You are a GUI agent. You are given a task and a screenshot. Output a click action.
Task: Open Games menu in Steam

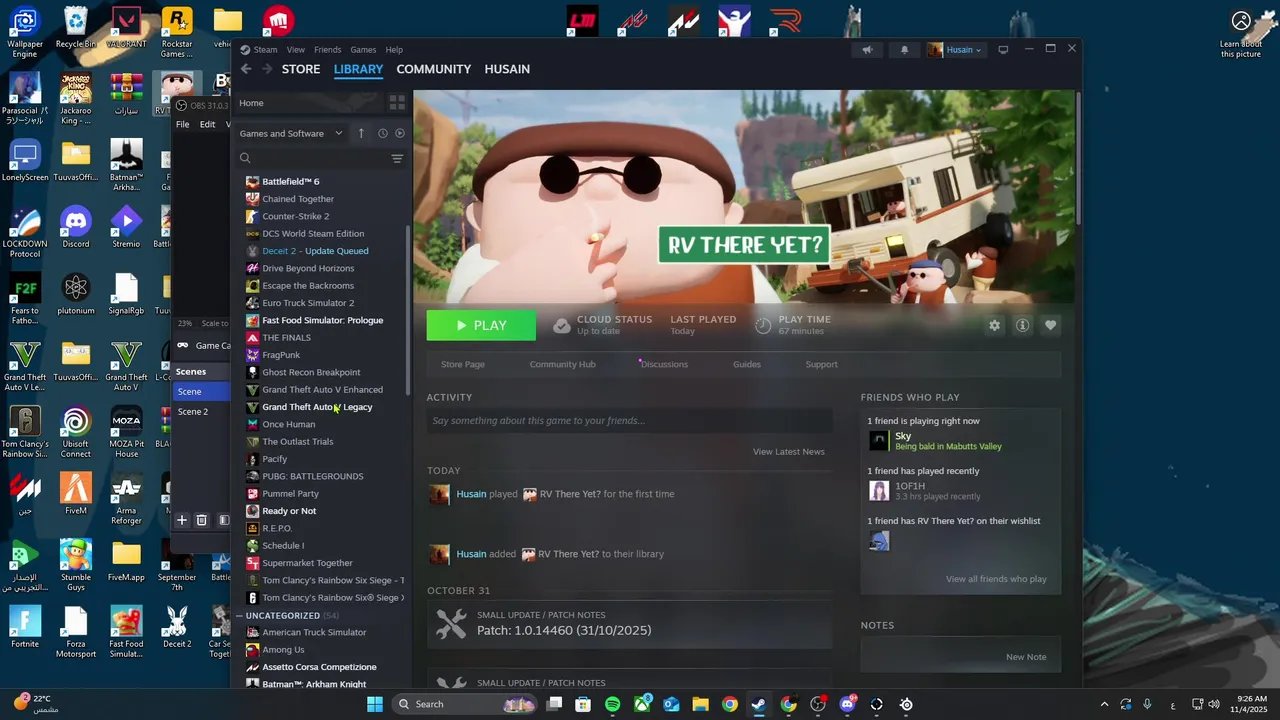tap(363, 50)
